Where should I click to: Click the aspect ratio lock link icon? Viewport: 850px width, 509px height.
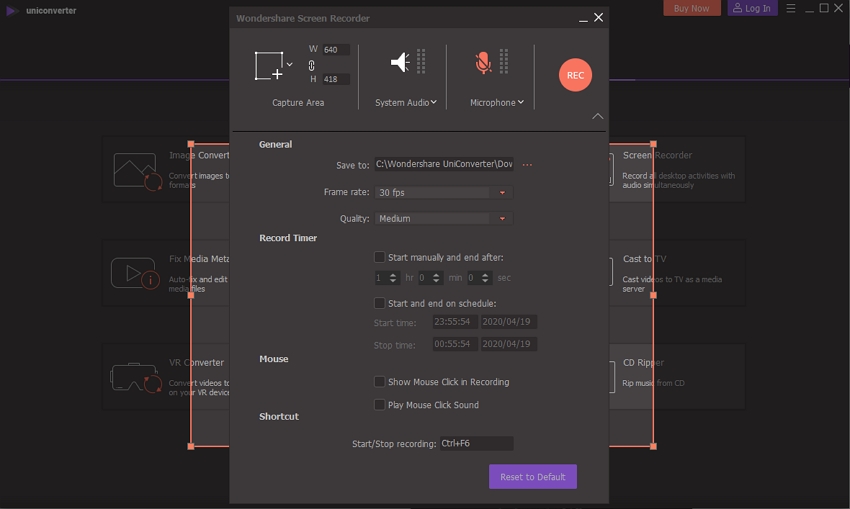311,65
